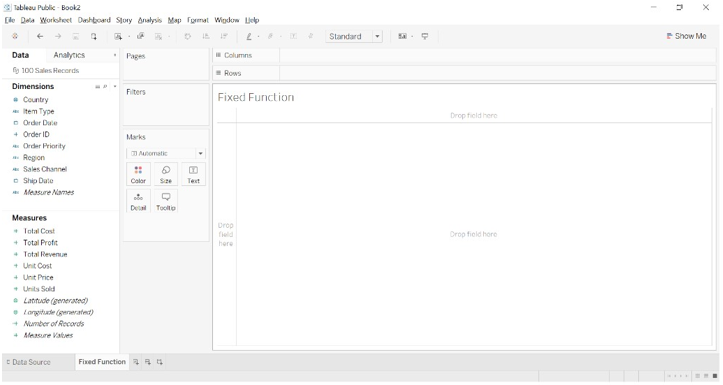The image size is (723, 385).
Task: Switch to the Analytics tab
Action: [x=69, y=55]
